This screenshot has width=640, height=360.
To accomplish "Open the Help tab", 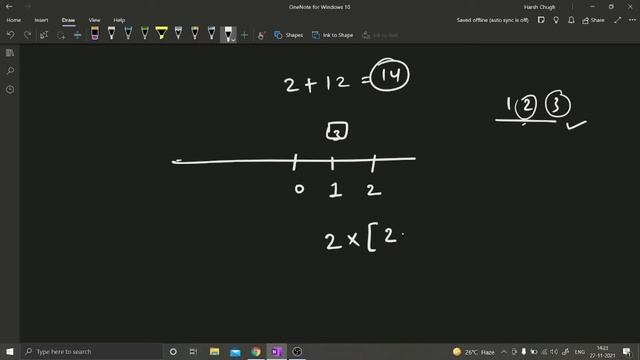I will pyautogui.click(x=119, y=20).
